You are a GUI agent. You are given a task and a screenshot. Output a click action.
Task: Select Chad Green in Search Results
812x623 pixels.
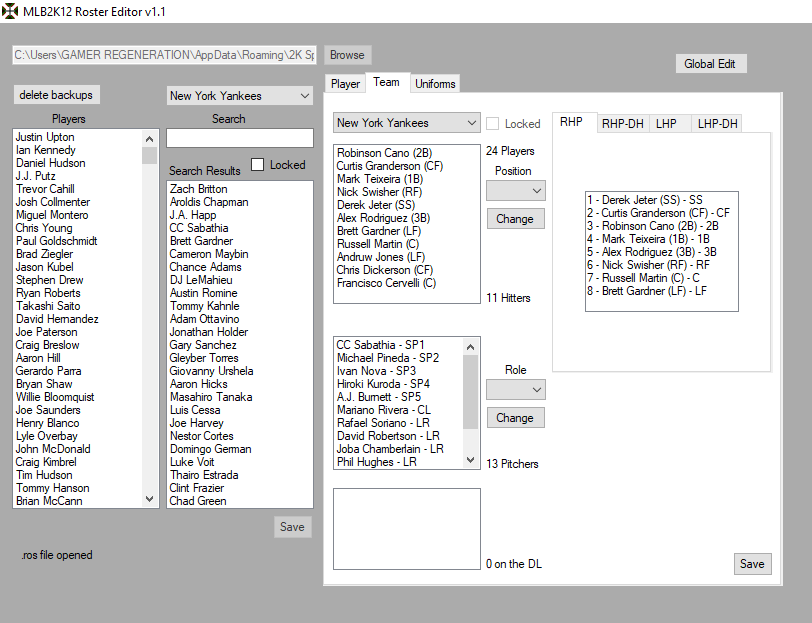point(197,501)
